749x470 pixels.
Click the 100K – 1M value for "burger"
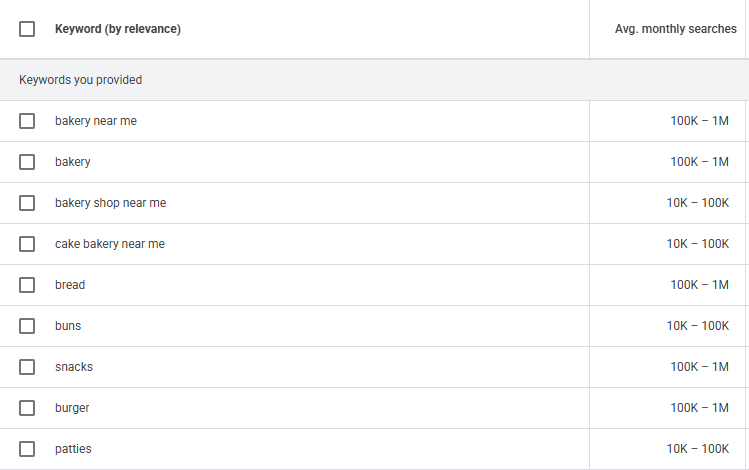point(699,408)
